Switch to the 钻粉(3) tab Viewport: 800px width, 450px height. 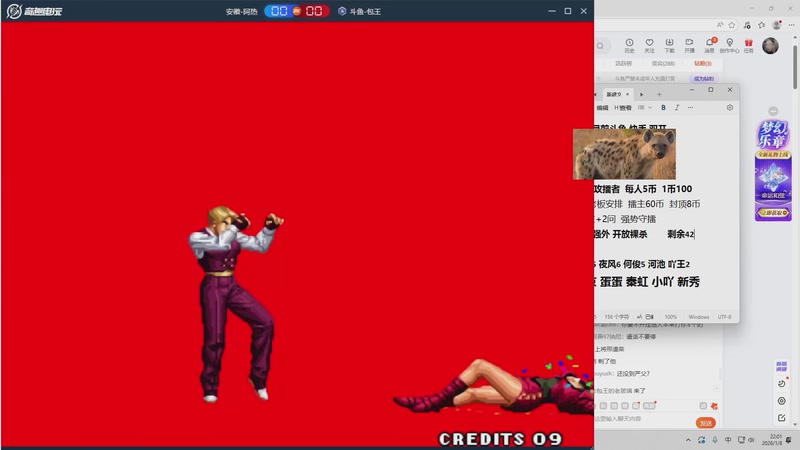click(x=703, y=64)
